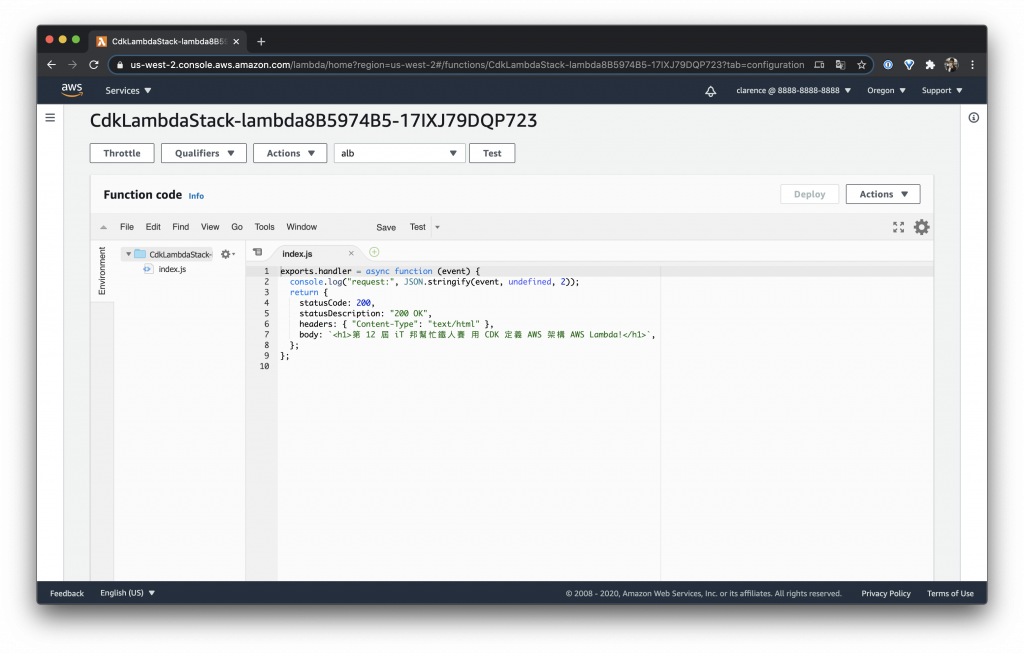Open the Support dropdown
The height and width of the screenshot is (653, 1024).
(942, 91)
